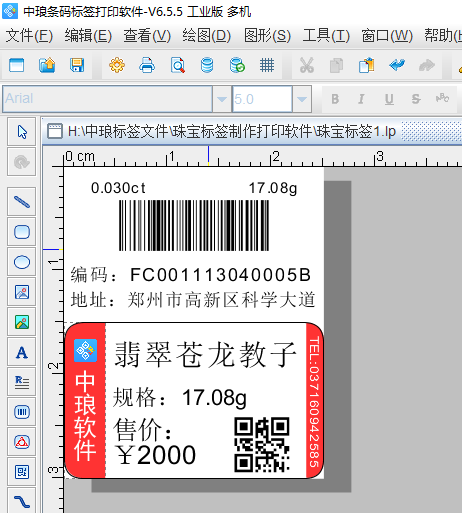Viewport: 462px width, 513px height.
Task: Select the QR code tool
Action: click(x=22, y=472)
